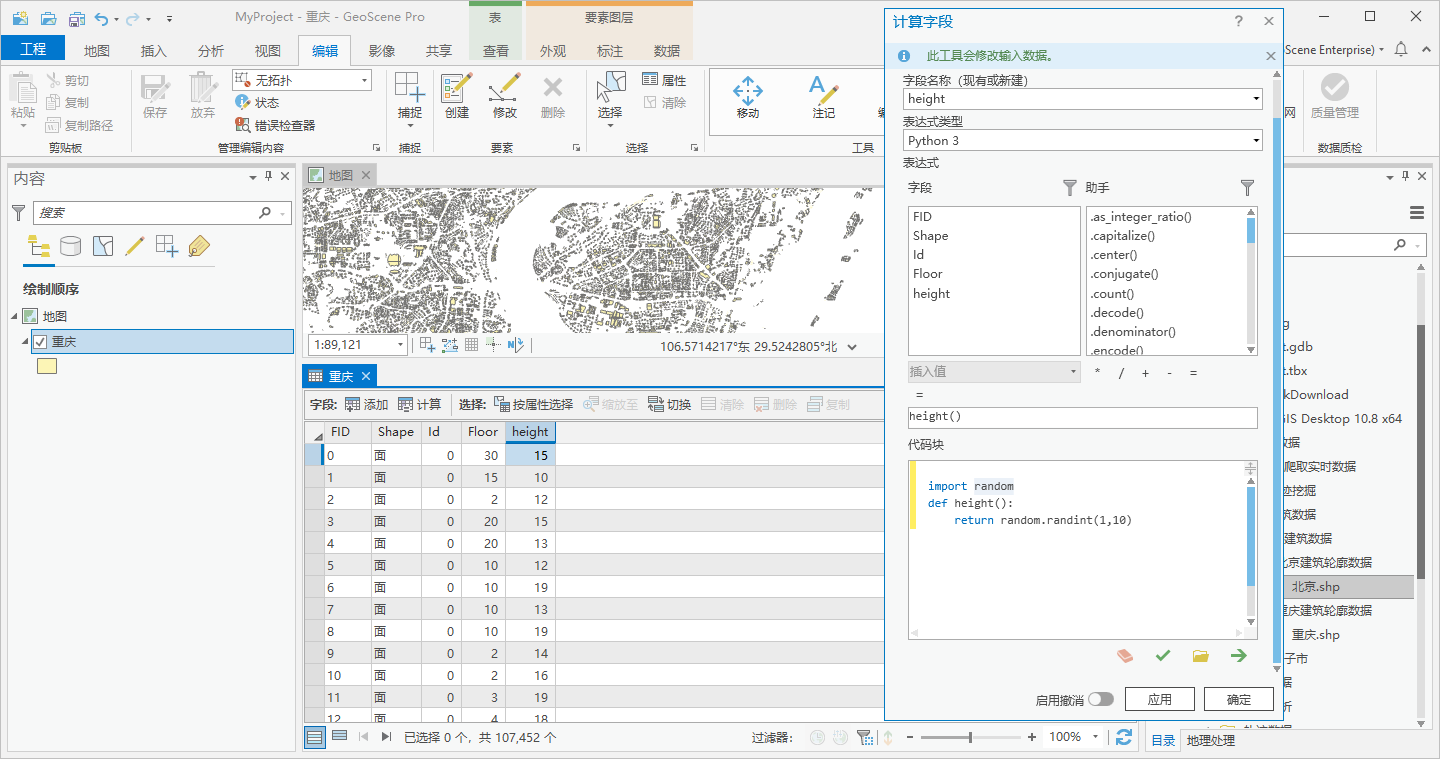Image resolution: width=1440 pixels, height=759 pixels.
Task: Click list by labeling tag icon
Action: 199,246
